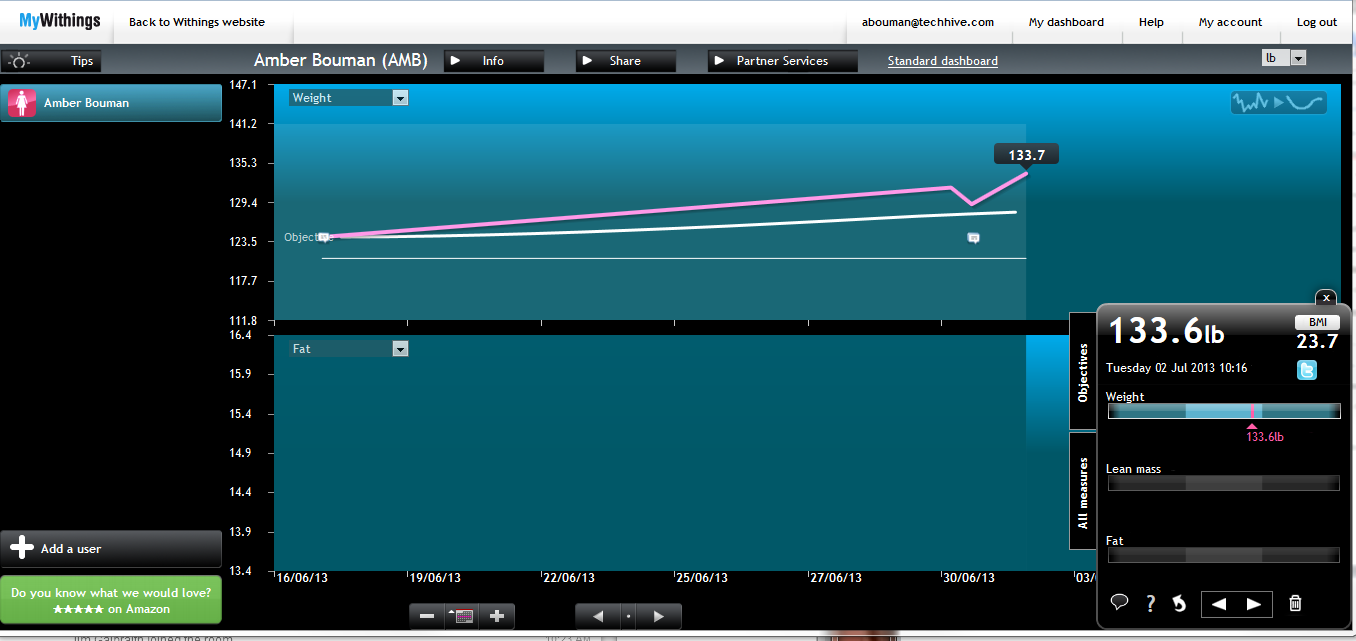The height and width of the screenshot is (641, 1356).
Task: Open the Standard dashboard link
Action: click(x=943, y=61)
